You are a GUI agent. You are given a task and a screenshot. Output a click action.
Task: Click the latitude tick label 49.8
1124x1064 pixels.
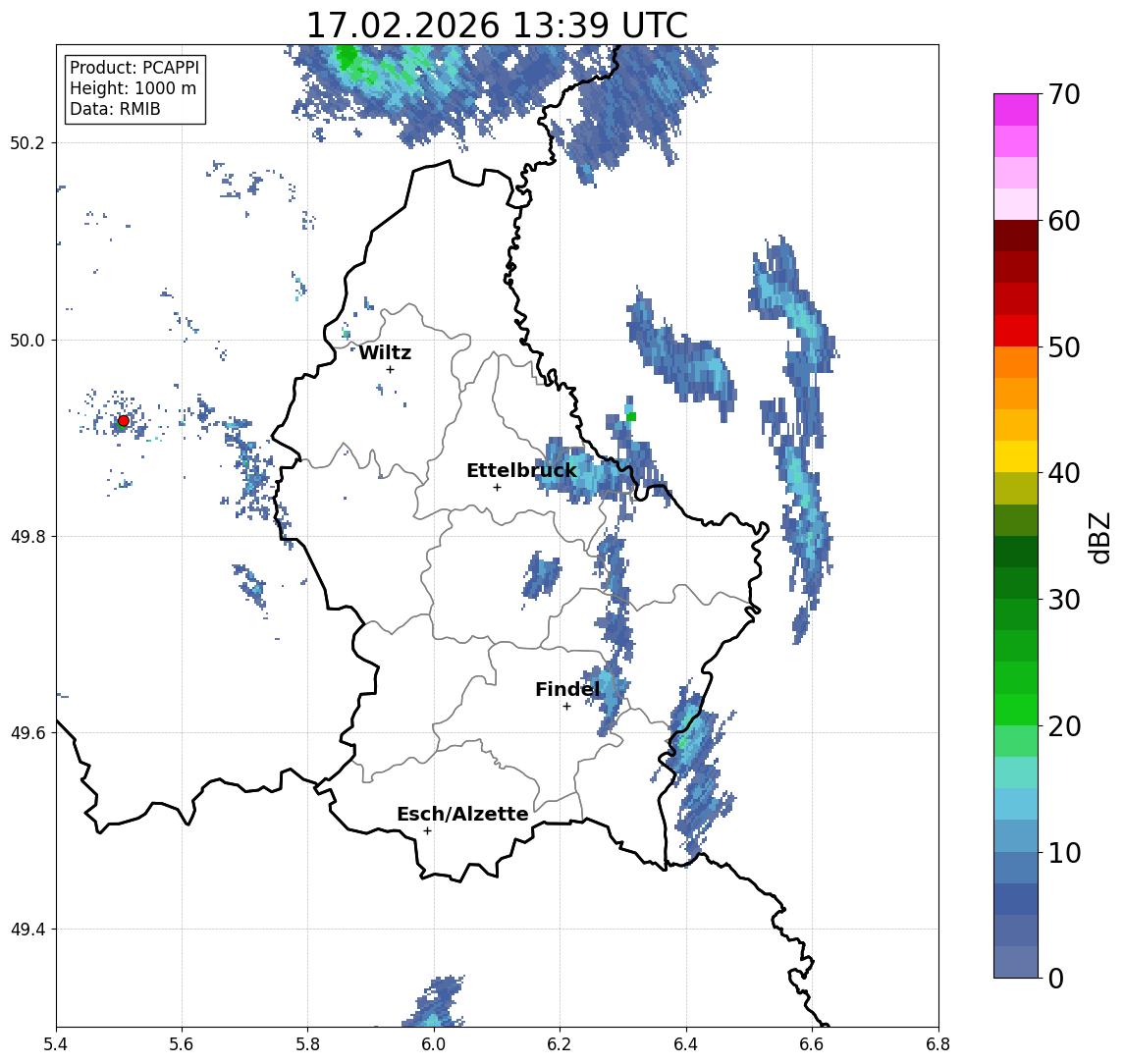pyautogui.click(x=27, y=536)
